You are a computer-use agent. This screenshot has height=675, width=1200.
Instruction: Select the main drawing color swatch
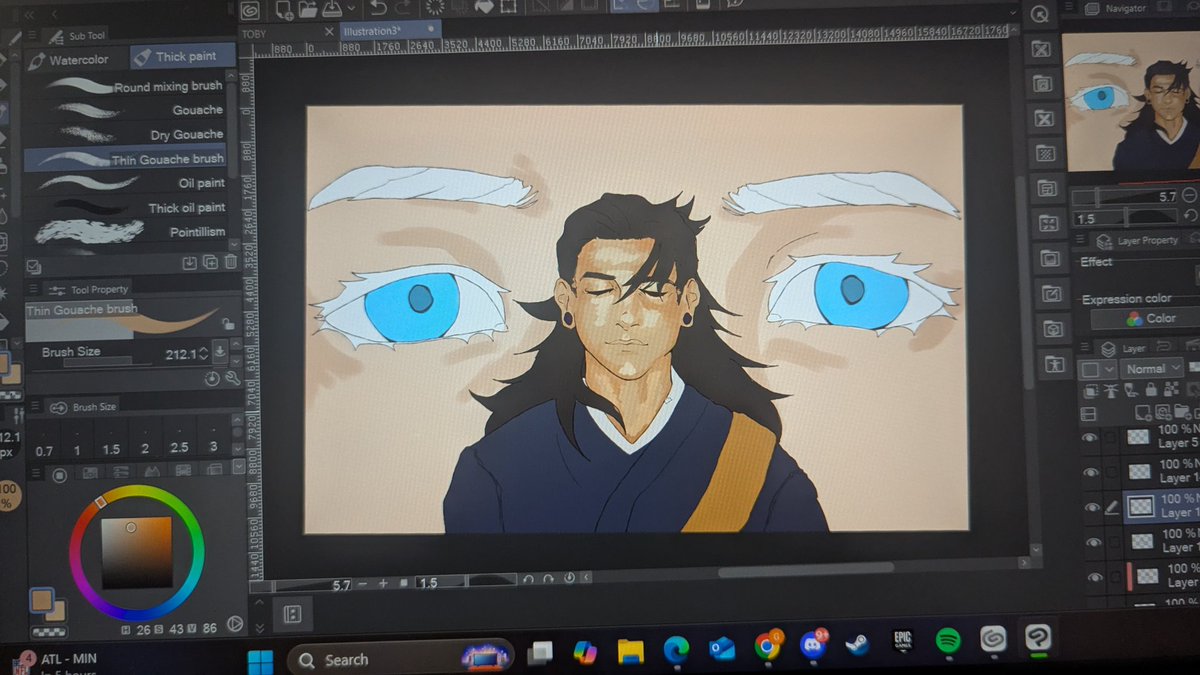click(x=40, y=601)
